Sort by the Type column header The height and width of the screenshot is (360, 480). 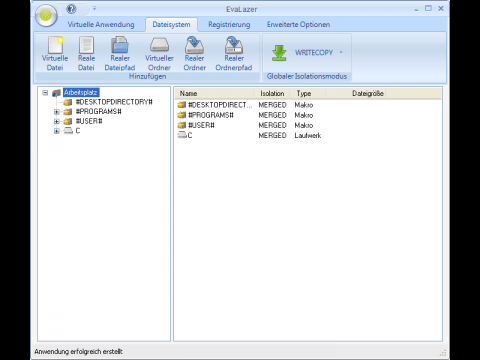(308, 93)
